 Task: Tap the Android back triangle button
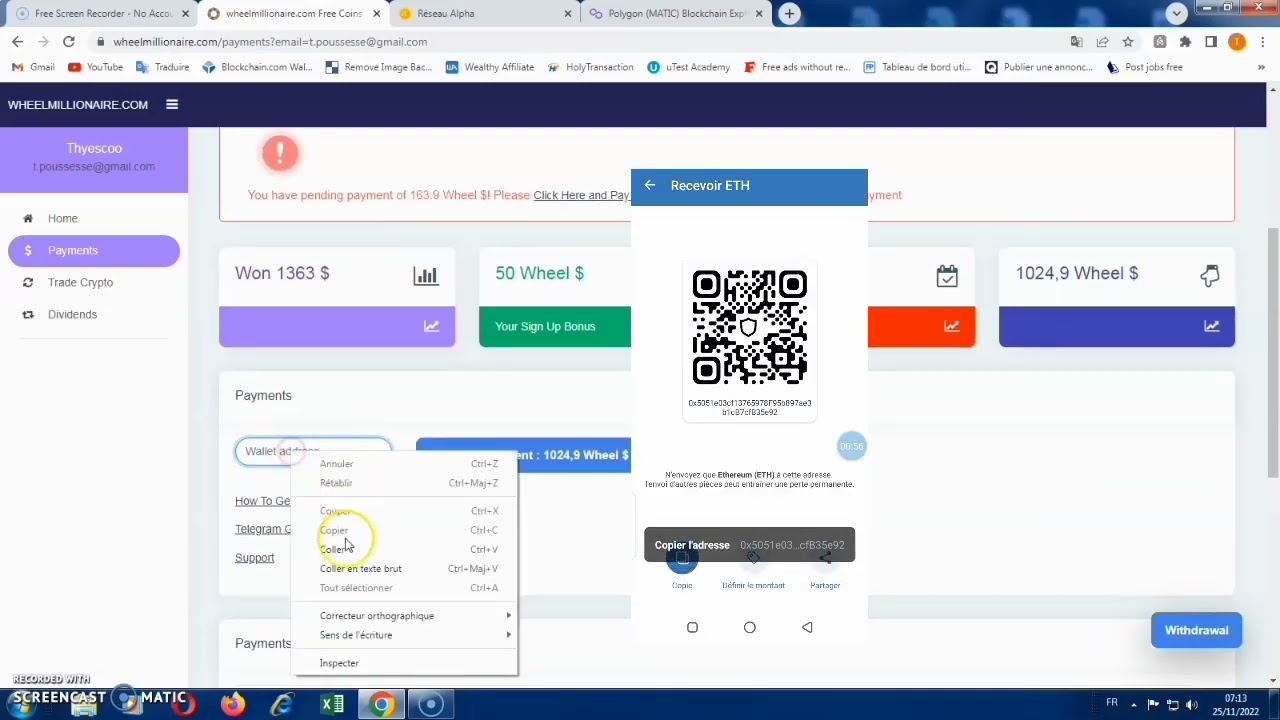(x=807, y=627)
